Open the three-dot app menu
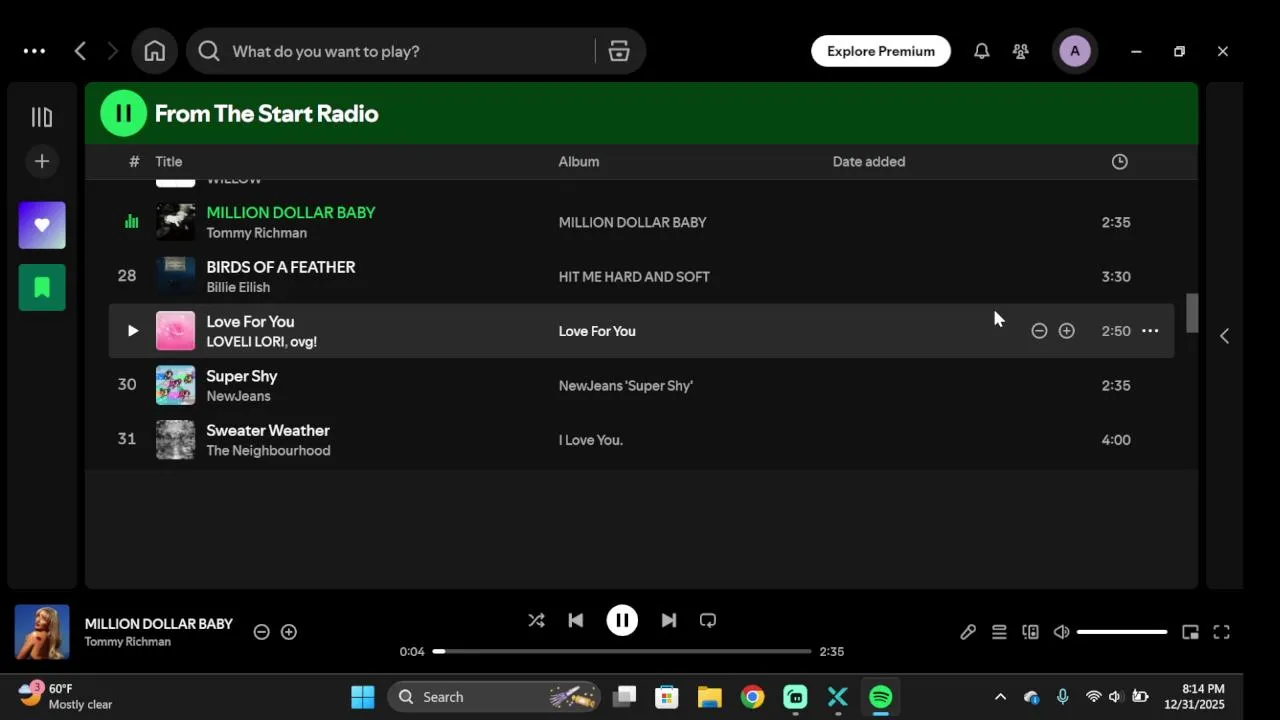1280x720 pixels. tap(34, 51)
